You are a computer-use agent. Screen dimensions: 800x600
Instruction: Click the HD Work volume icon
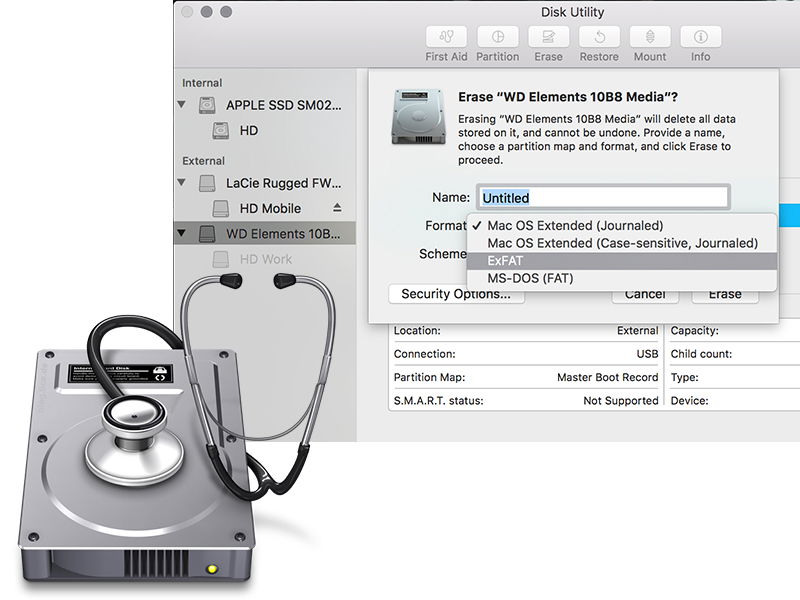click(x=220, y=259)
